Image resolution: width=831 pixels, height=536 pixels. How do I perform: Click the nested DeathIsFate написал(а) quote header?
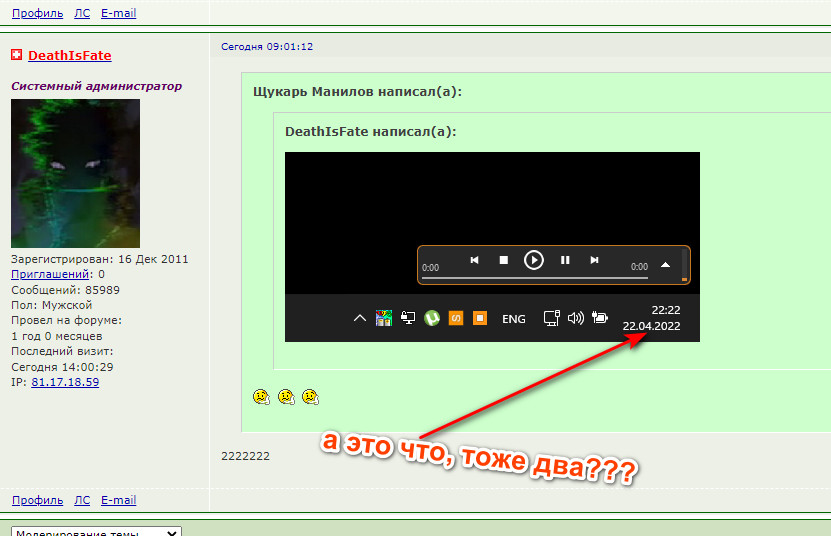point(370,131)
